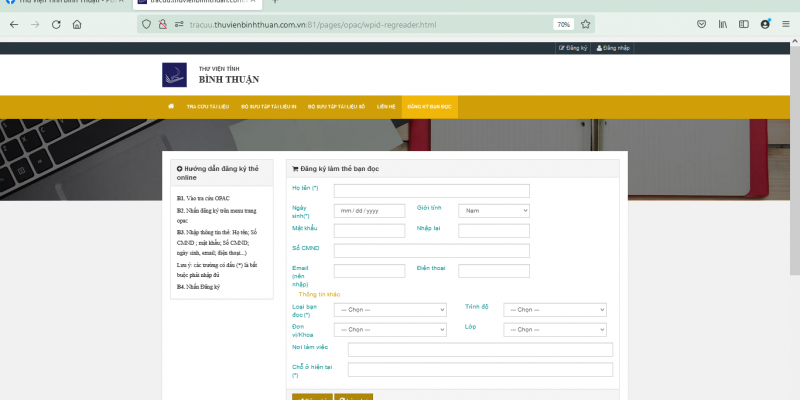Click Hướng dẫn đăng ký thẻ online heading

[218, 173]
